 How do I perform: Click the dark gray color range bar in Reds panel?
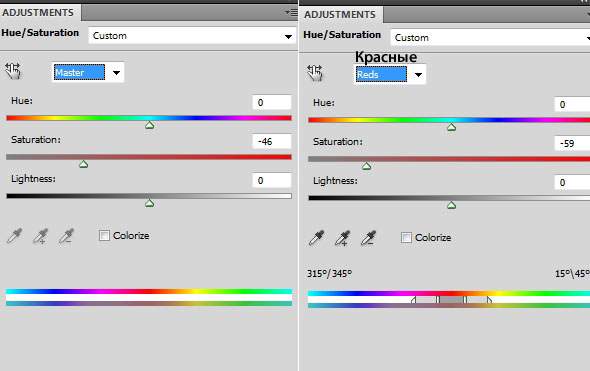(452, 300)
